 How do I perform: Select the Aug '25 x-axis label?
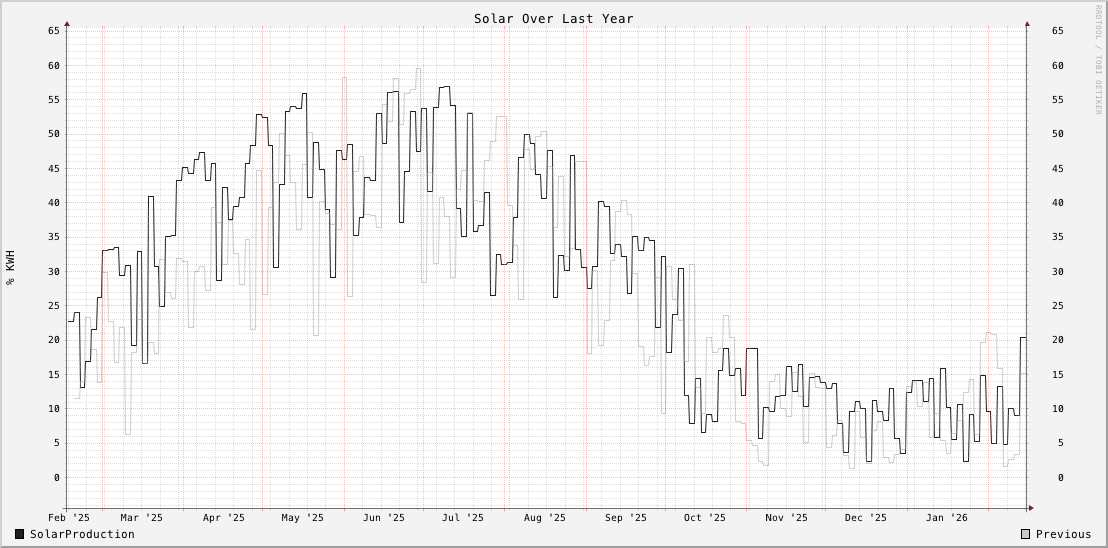point(544,518)
